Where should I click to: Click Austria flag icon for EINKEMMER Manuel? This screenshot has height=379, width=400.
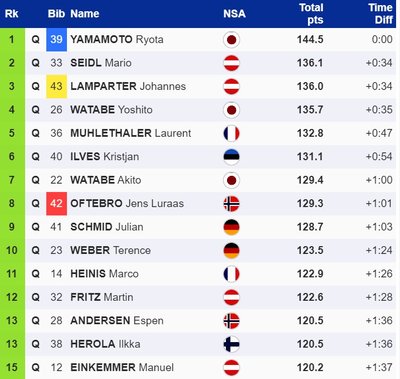[231, 368]
